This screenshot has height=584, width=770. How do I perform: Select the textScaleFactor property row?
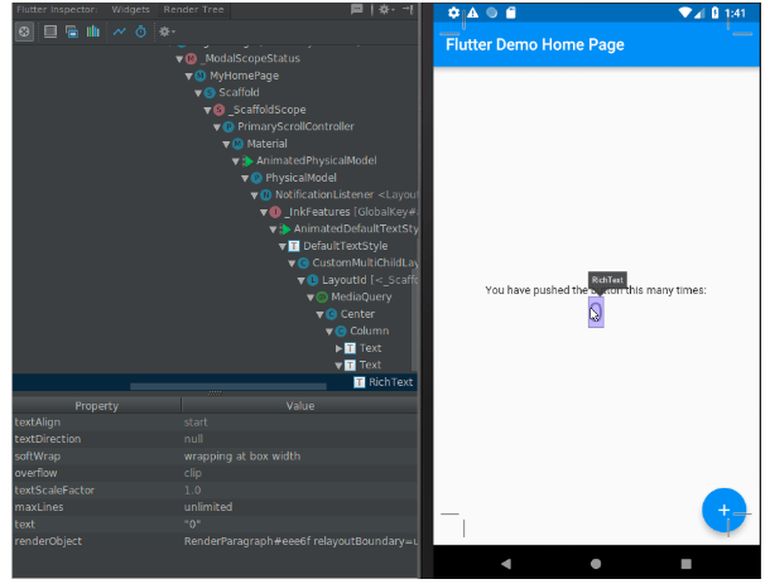pos(215,490)
